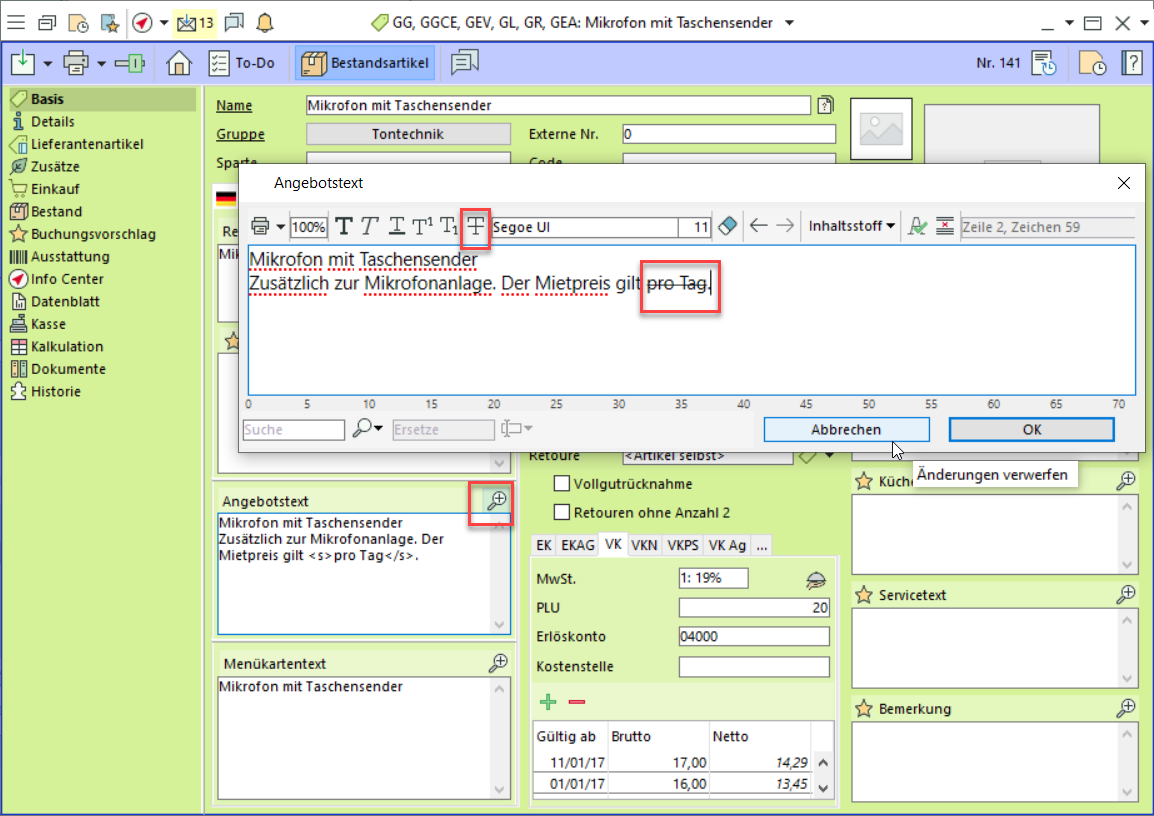Open the Home view icon

pyautogui.click(x=179, y=64)
